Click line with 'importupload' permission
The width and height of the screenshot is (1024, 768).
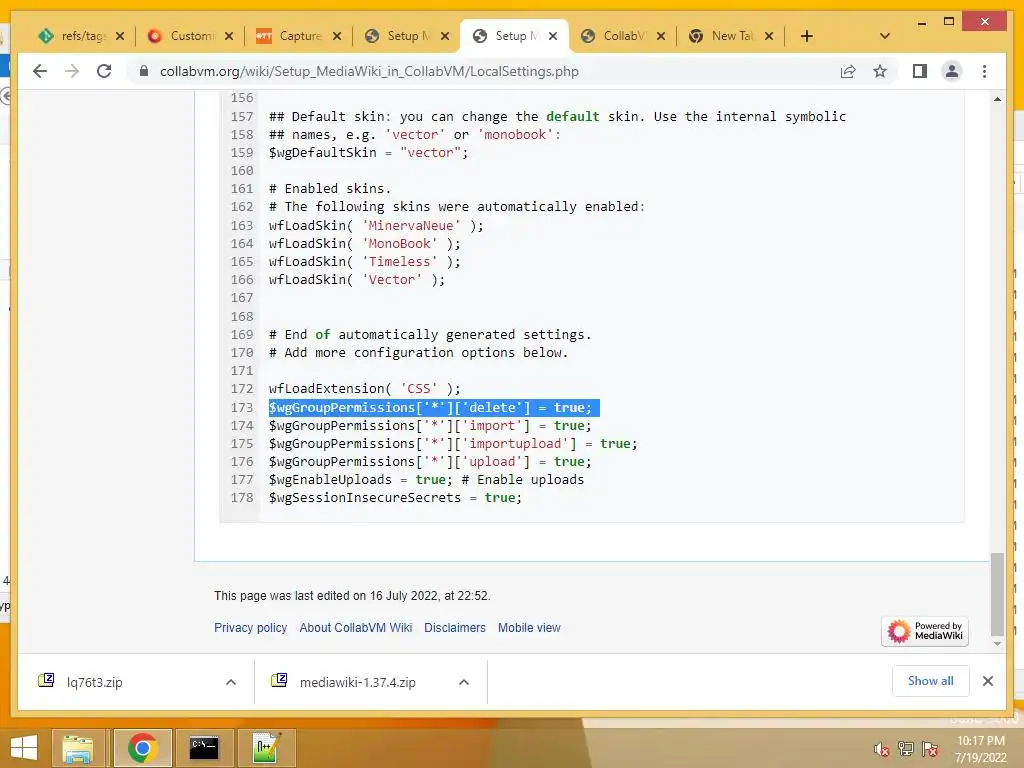tap(453, 443)
